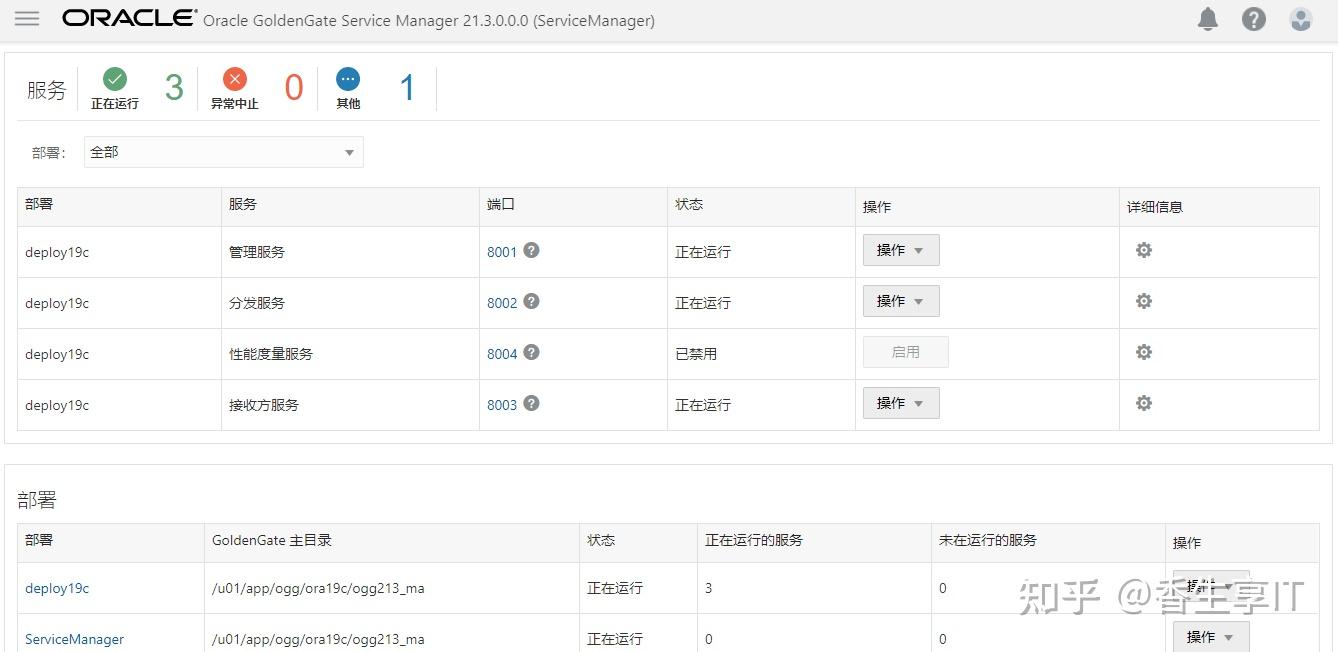This screenshot has width=1338, height=652.
Task: Click the help icon next to port 8004
Action: pyautogui.click(x=531, y=353)
